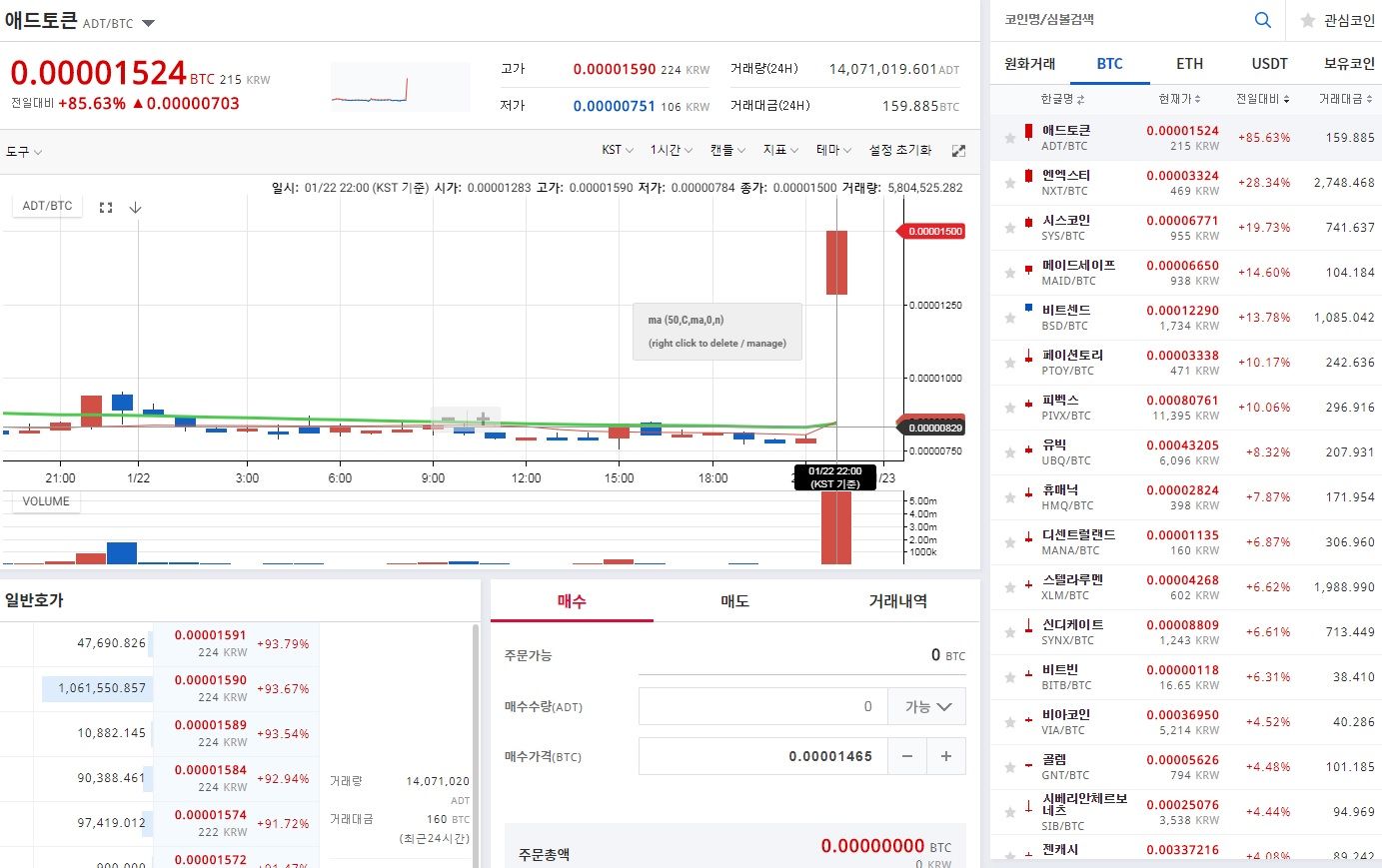Sort coin list by 거래대금 column
1382x868 pixels.
click(1345, 99)
